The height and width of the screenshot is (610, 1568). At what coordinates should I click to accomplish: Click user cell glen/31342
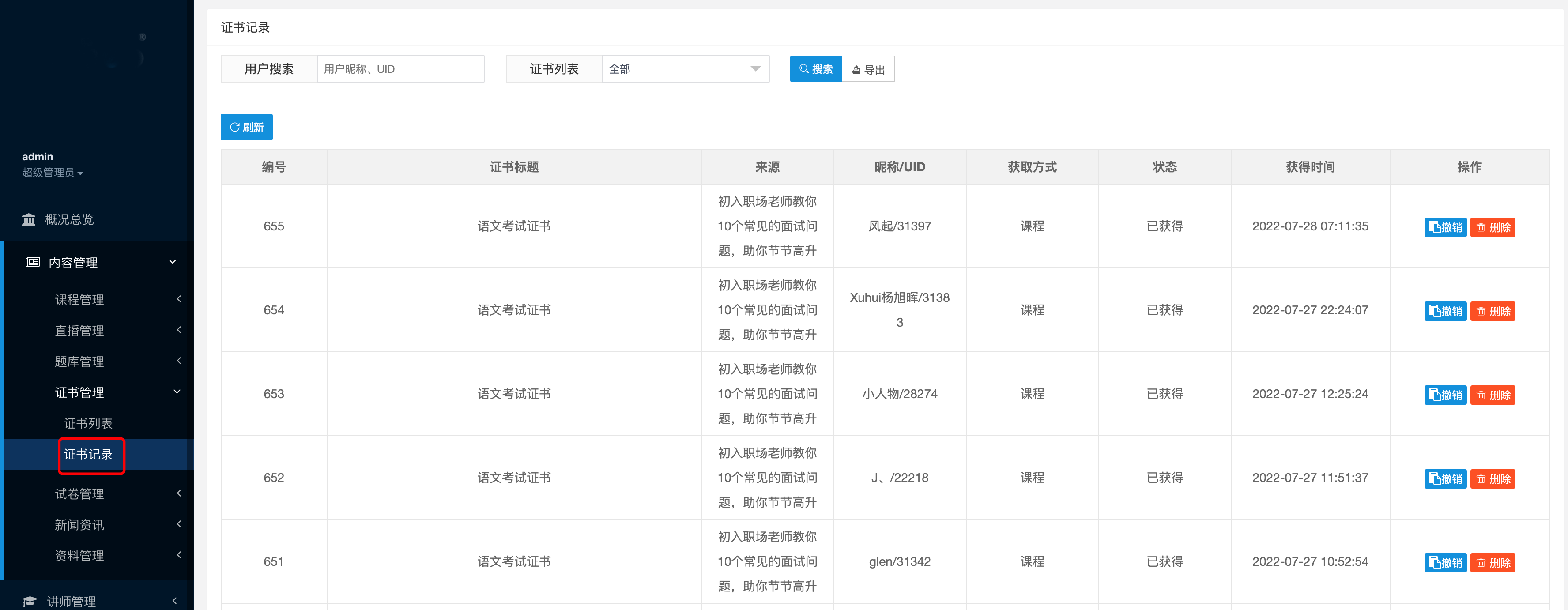(x=900, y=561)
